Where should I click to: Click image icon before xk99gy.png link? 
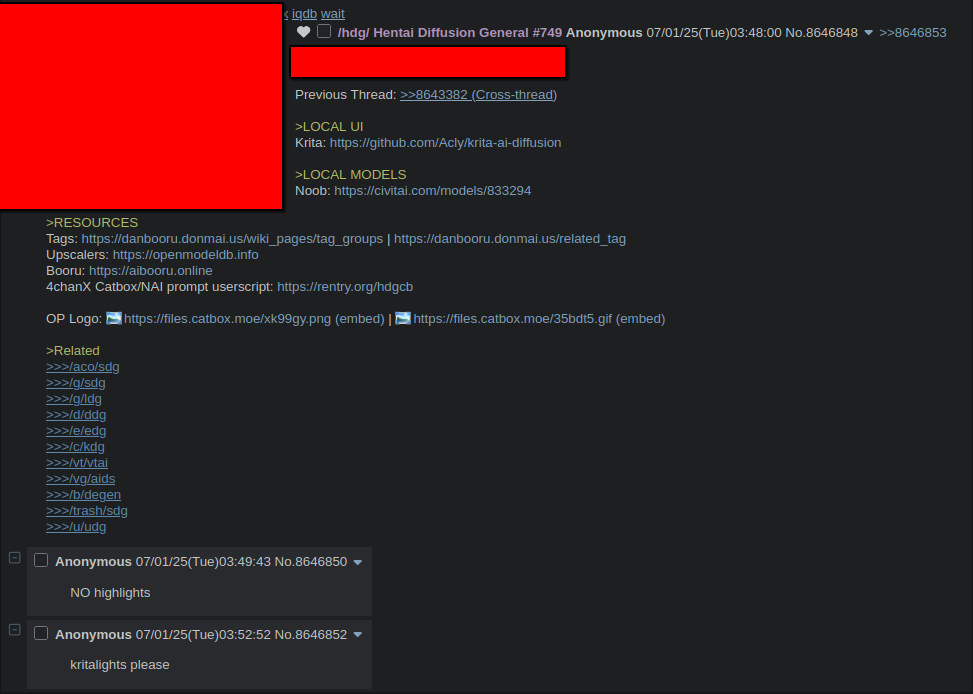coord(114,318)
